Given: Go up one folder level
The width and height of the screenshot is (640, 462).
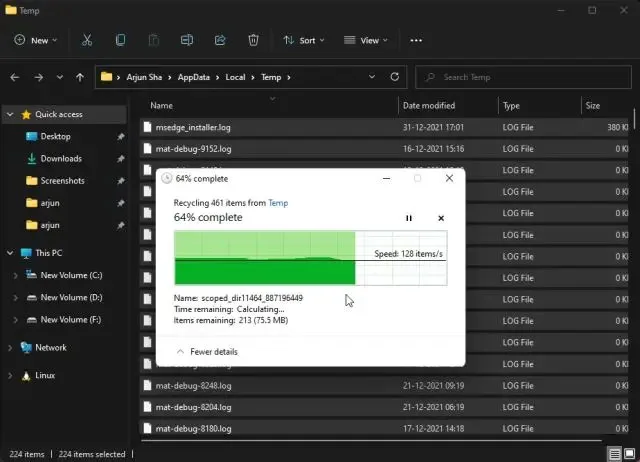Looking at the screenshot, I should 80,77.
